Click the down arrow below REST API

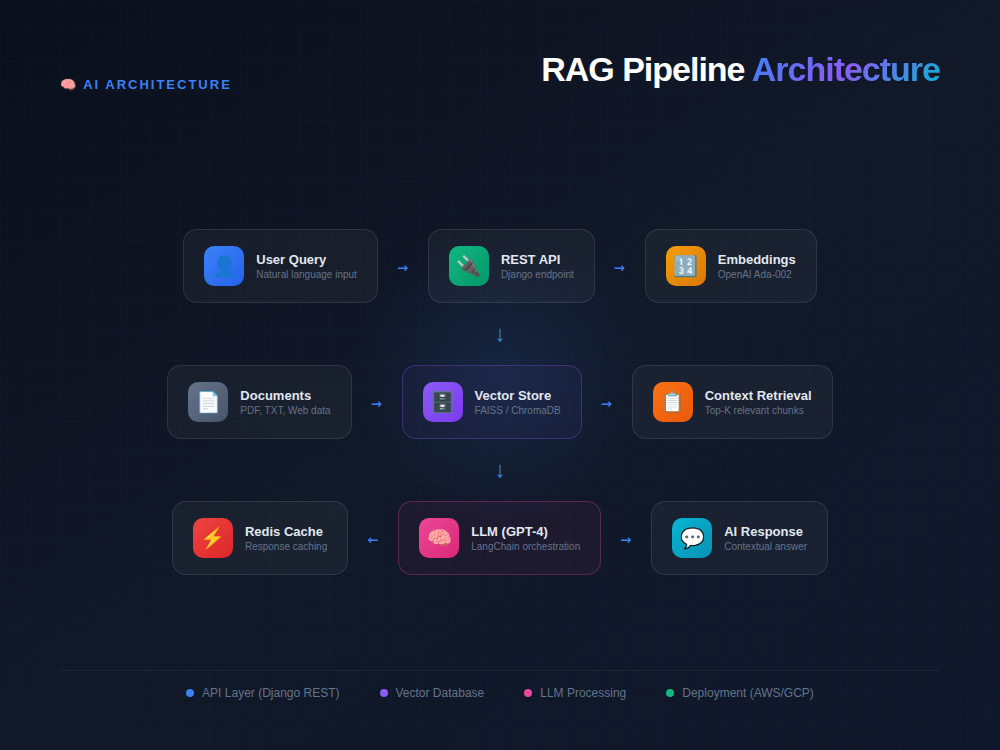500,335
